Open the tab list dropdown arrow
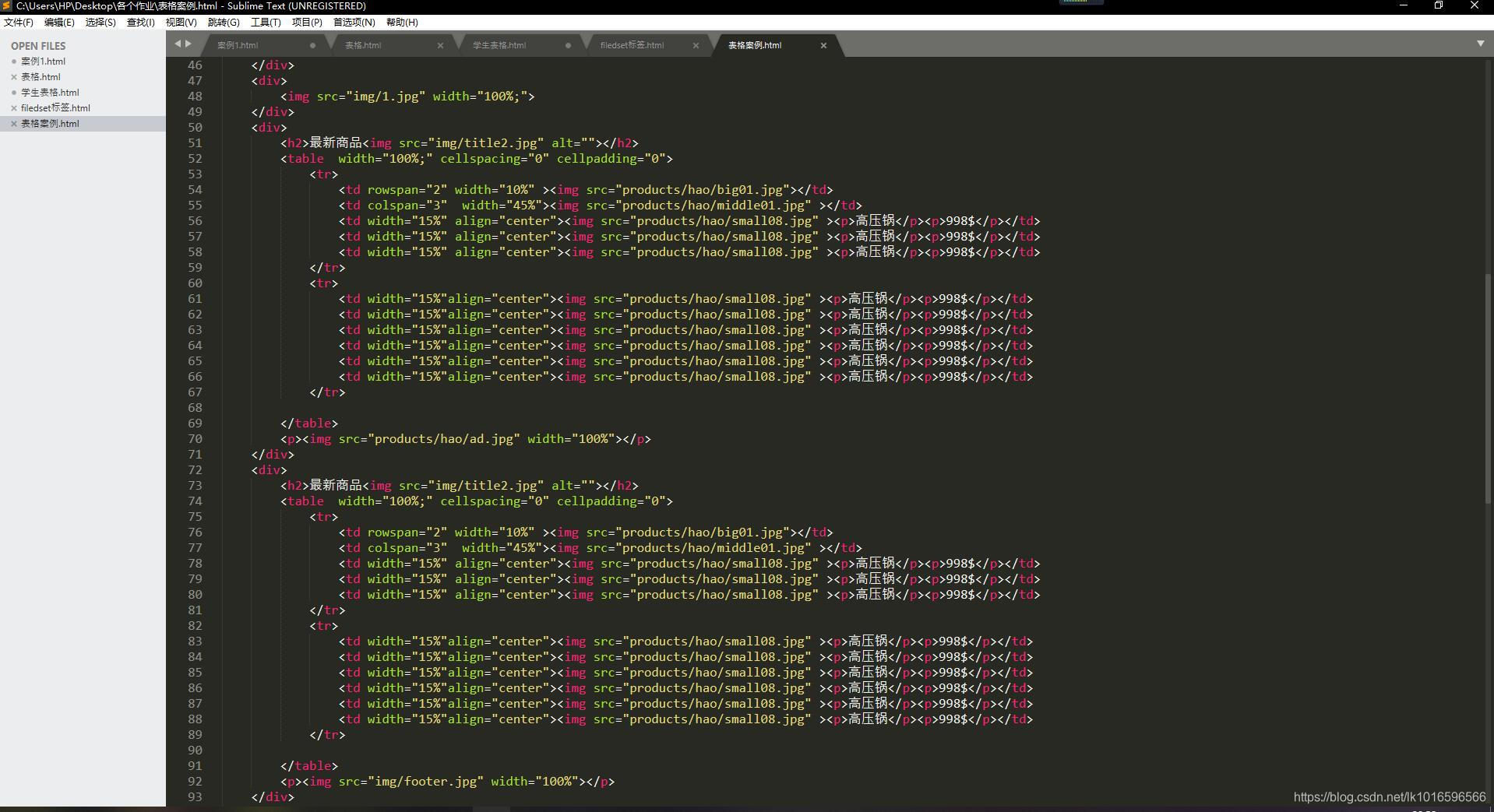The height and width of the screenshot is (812, 1494). point(1481,44)
